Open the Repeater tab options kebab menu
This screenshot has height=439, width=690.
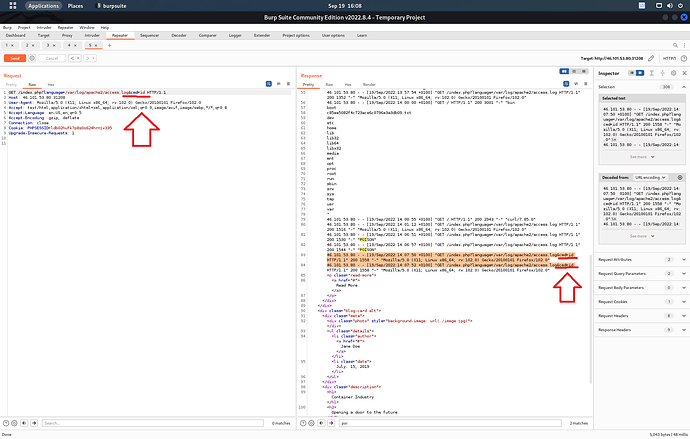point(684,45)
